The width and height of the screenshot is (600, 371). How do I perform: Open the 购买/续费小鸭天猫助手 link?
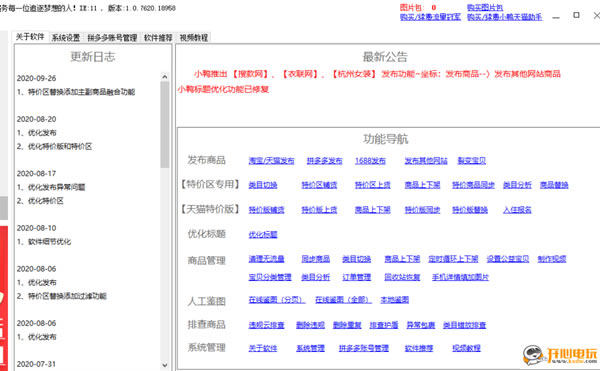point(504,17)
